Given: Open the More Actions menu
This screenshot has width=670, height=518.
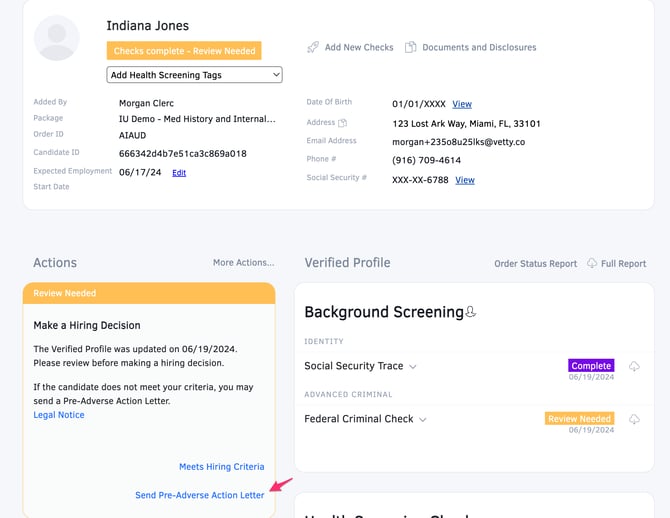Looking at the screenshot, I should [x=243, y=263].
